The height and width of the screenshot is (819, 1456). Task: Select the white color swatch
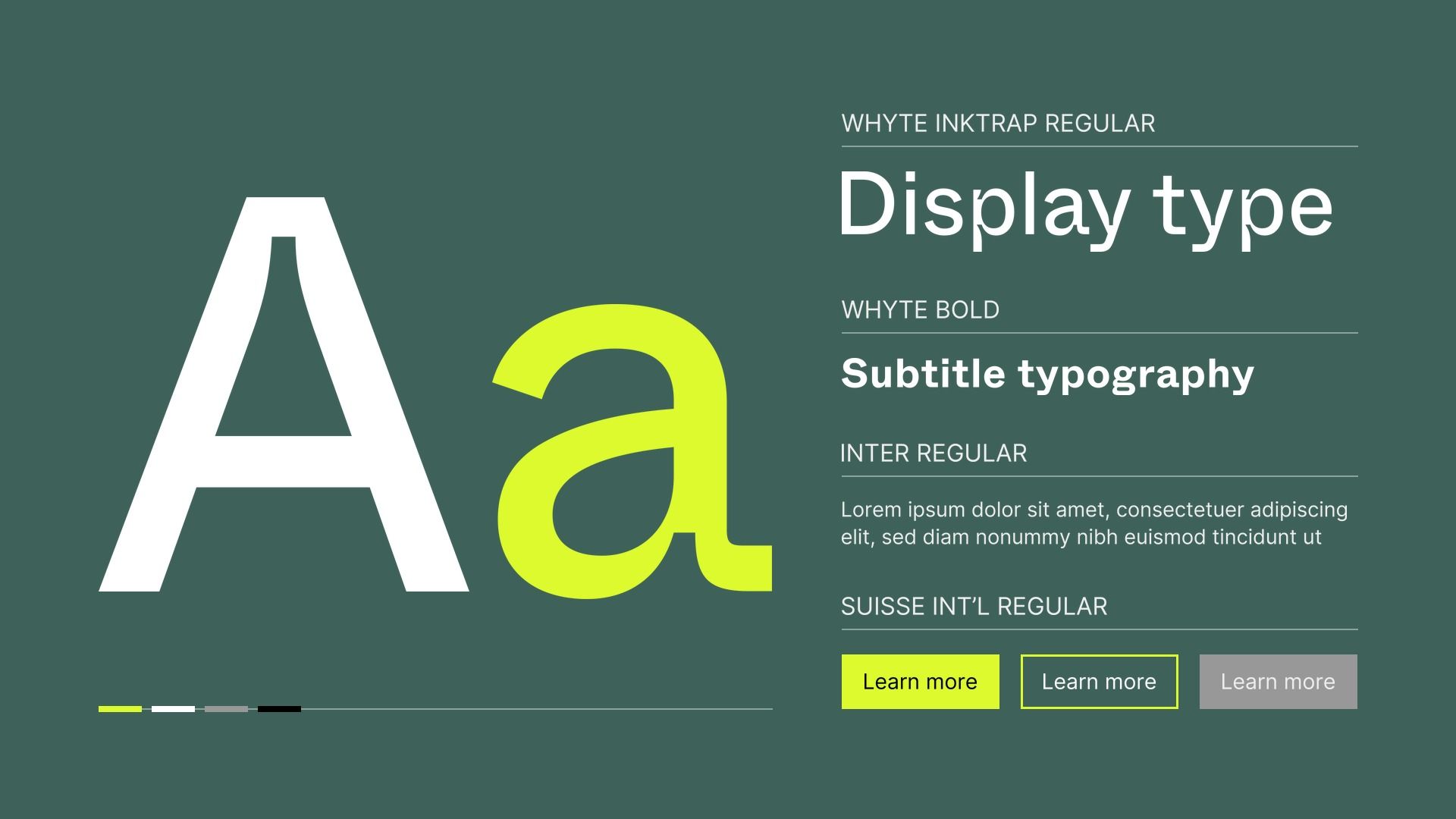coord(173,709)
